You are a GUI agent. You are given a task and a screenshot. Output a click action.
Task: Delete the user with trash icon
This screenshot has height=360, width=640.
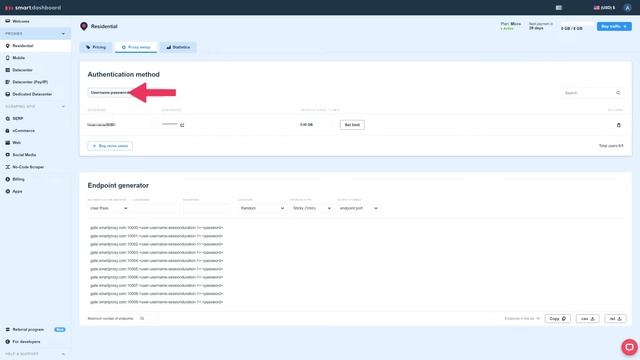(619, 125)
